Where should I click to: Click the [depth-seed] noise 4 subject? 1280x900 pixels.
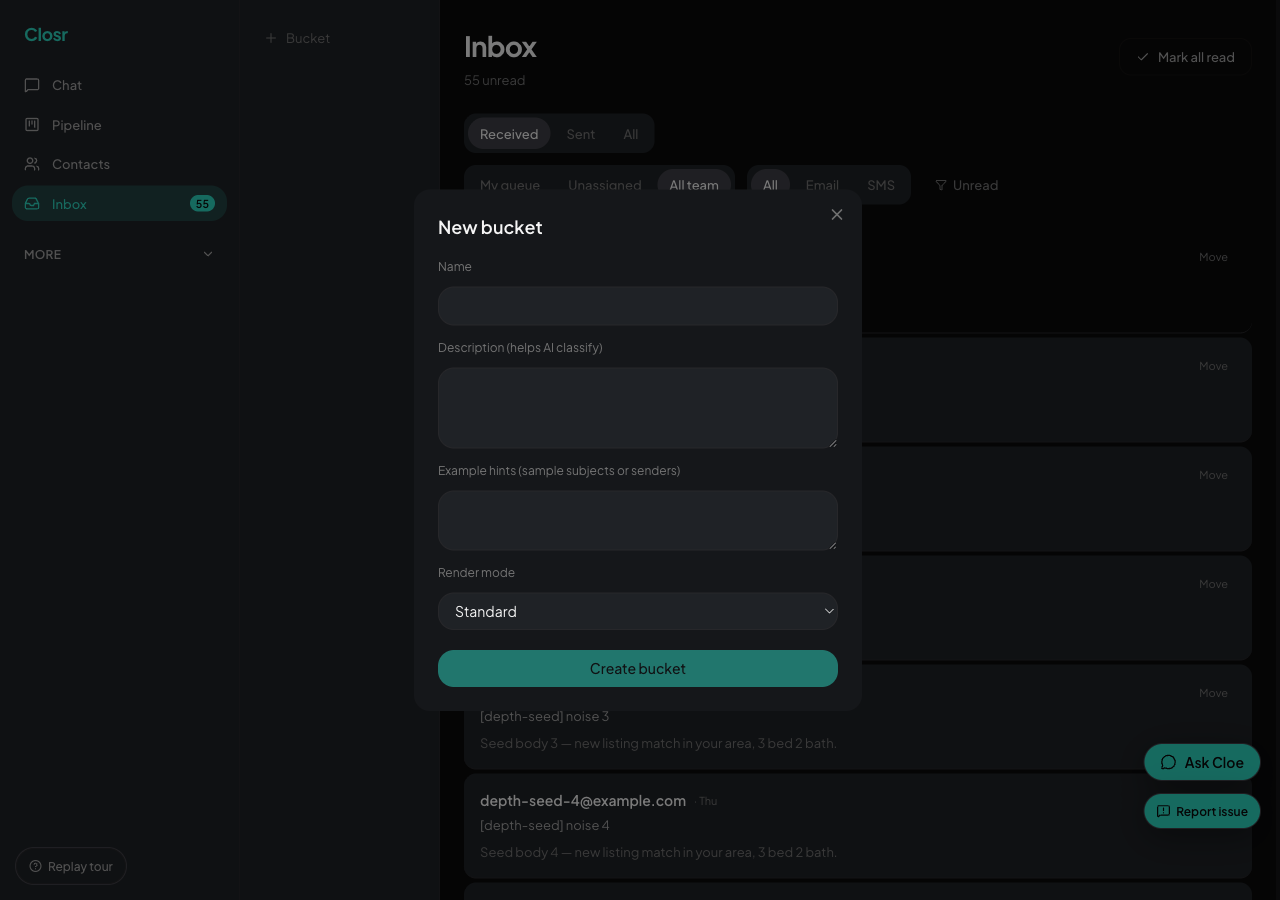pos(544,825)
